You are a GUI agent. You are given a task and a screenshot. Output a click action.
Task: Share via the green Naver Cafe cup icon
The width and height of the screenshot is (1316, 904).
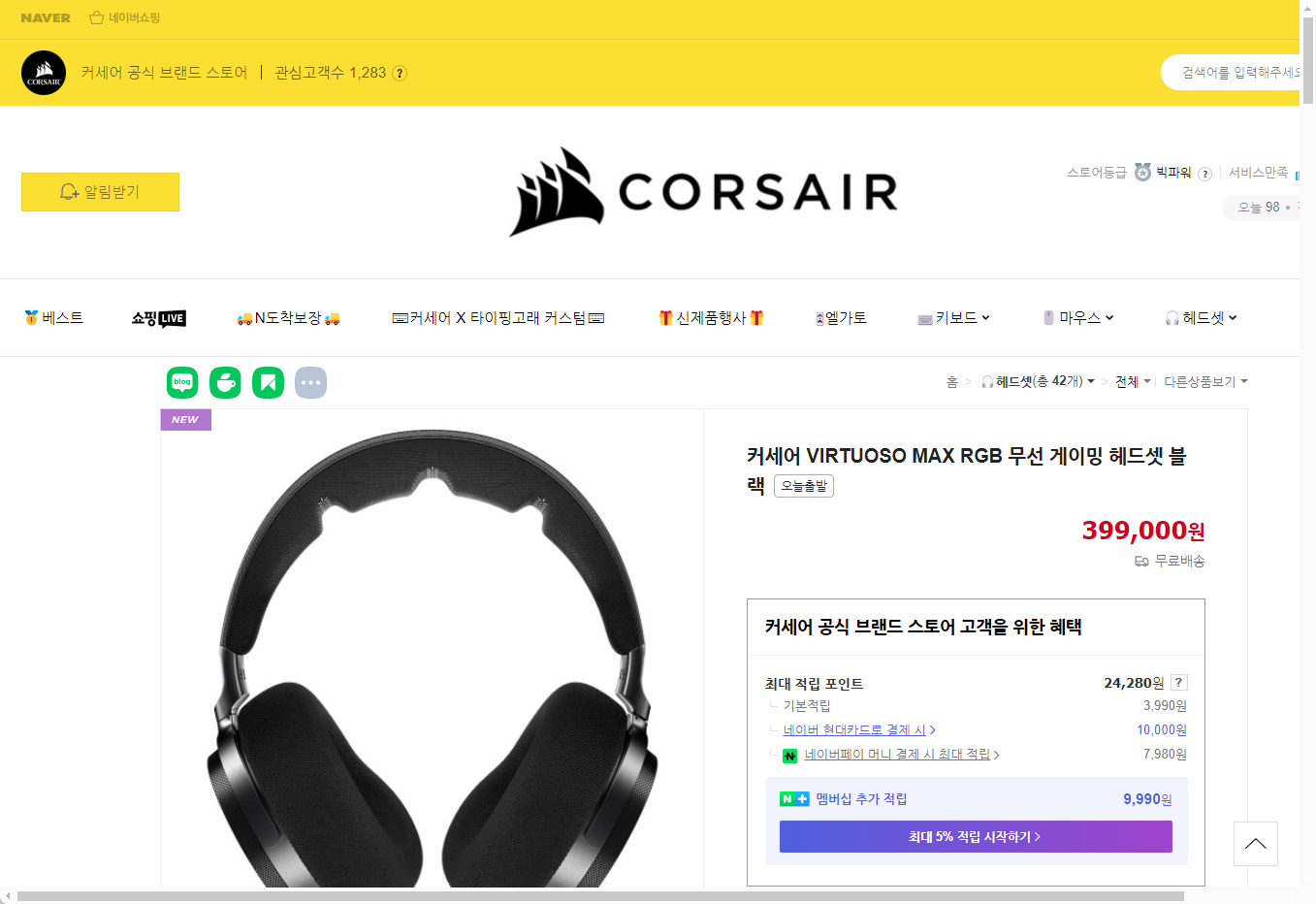(x=225, y=382)
